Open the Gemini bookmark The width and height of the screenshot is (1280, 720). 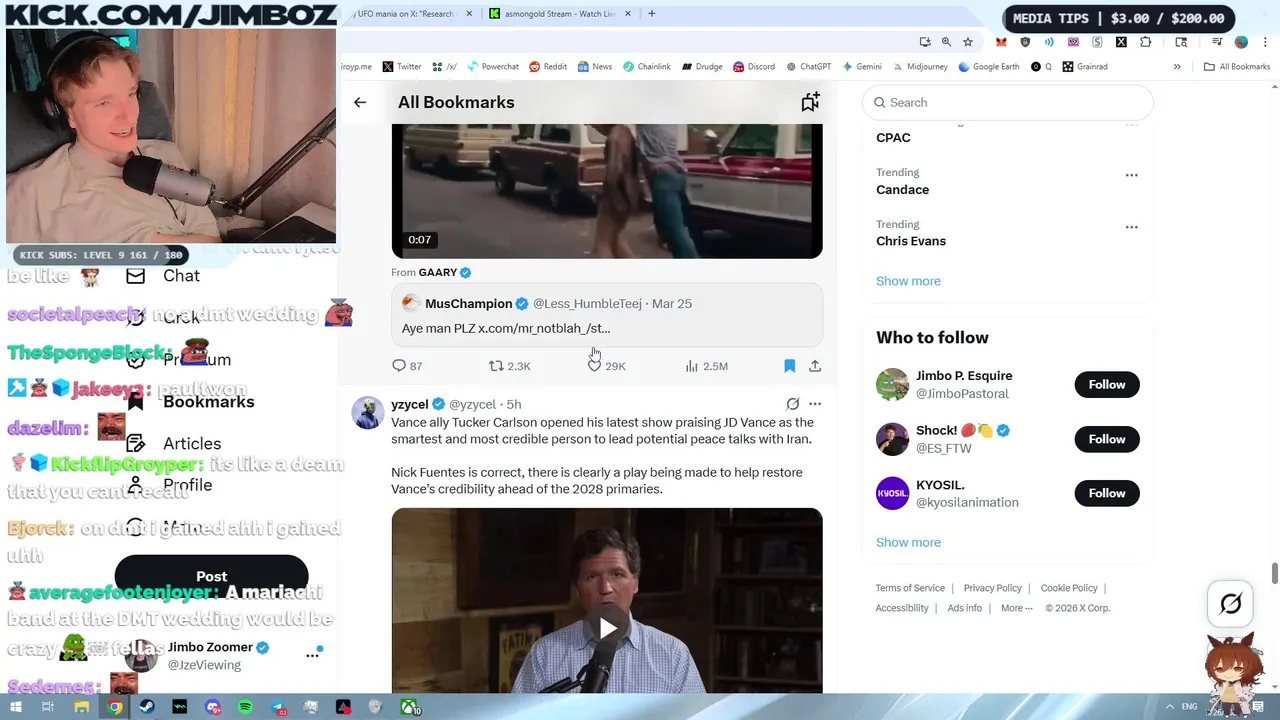(861, 67)
